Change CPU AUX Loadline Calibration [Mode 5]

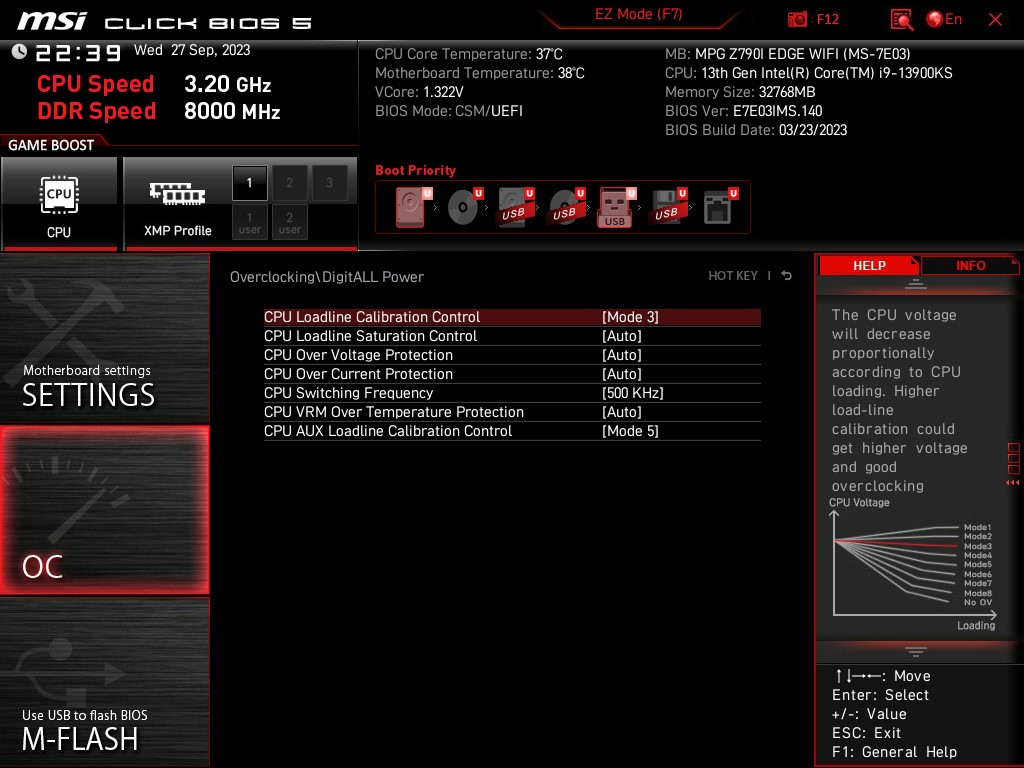(630, 431)
